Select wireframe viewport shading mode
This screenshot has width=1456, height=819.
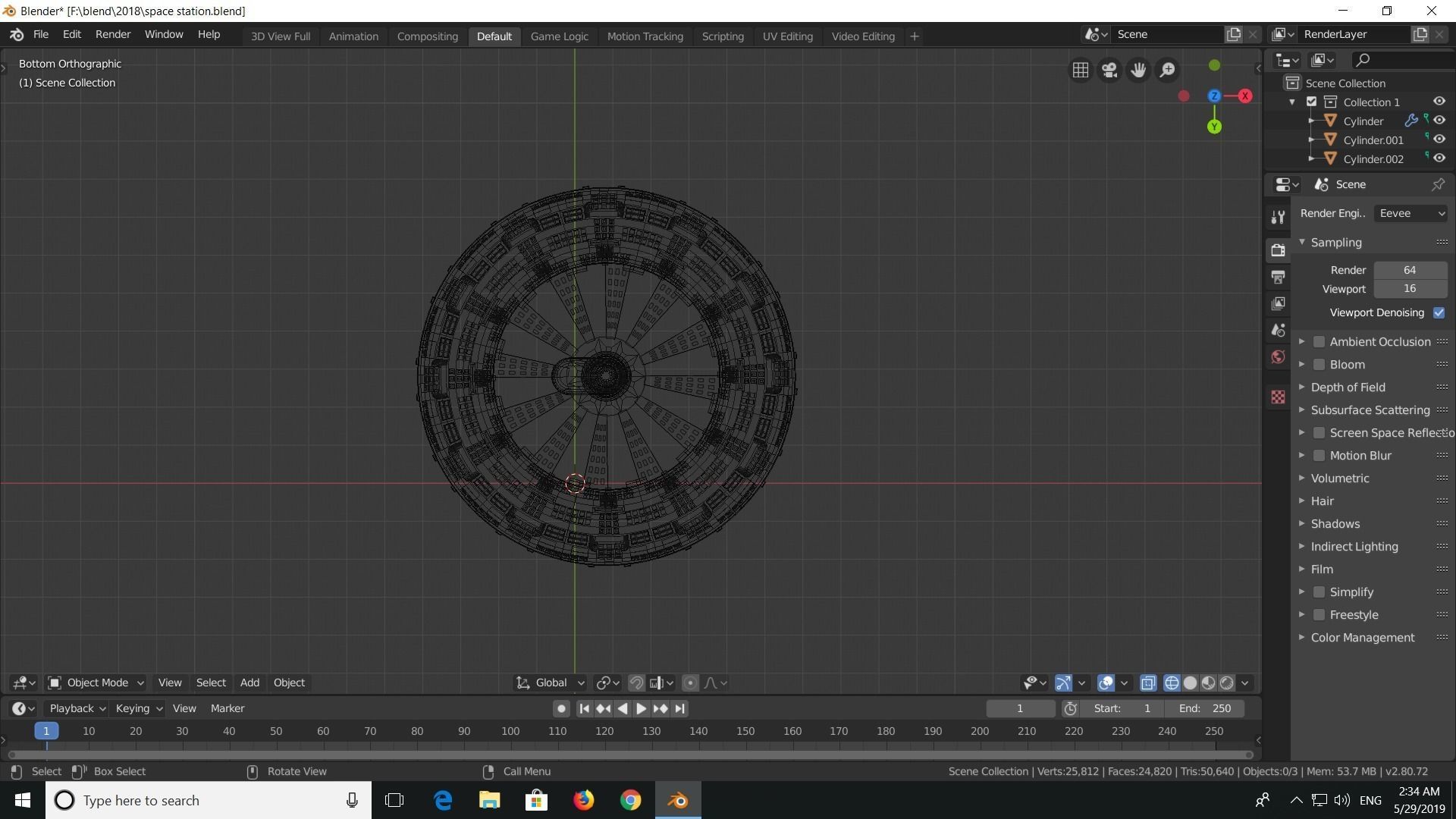click(1172, 683)
